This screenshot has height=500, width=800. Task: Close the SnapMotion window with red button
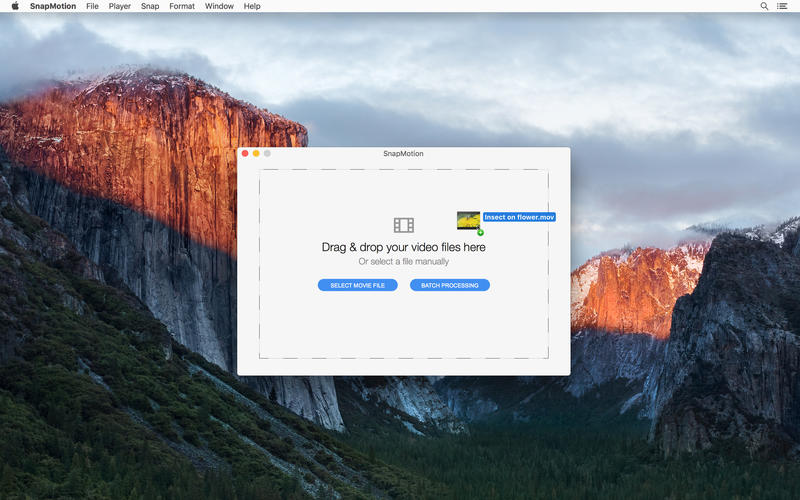(245, 153)
